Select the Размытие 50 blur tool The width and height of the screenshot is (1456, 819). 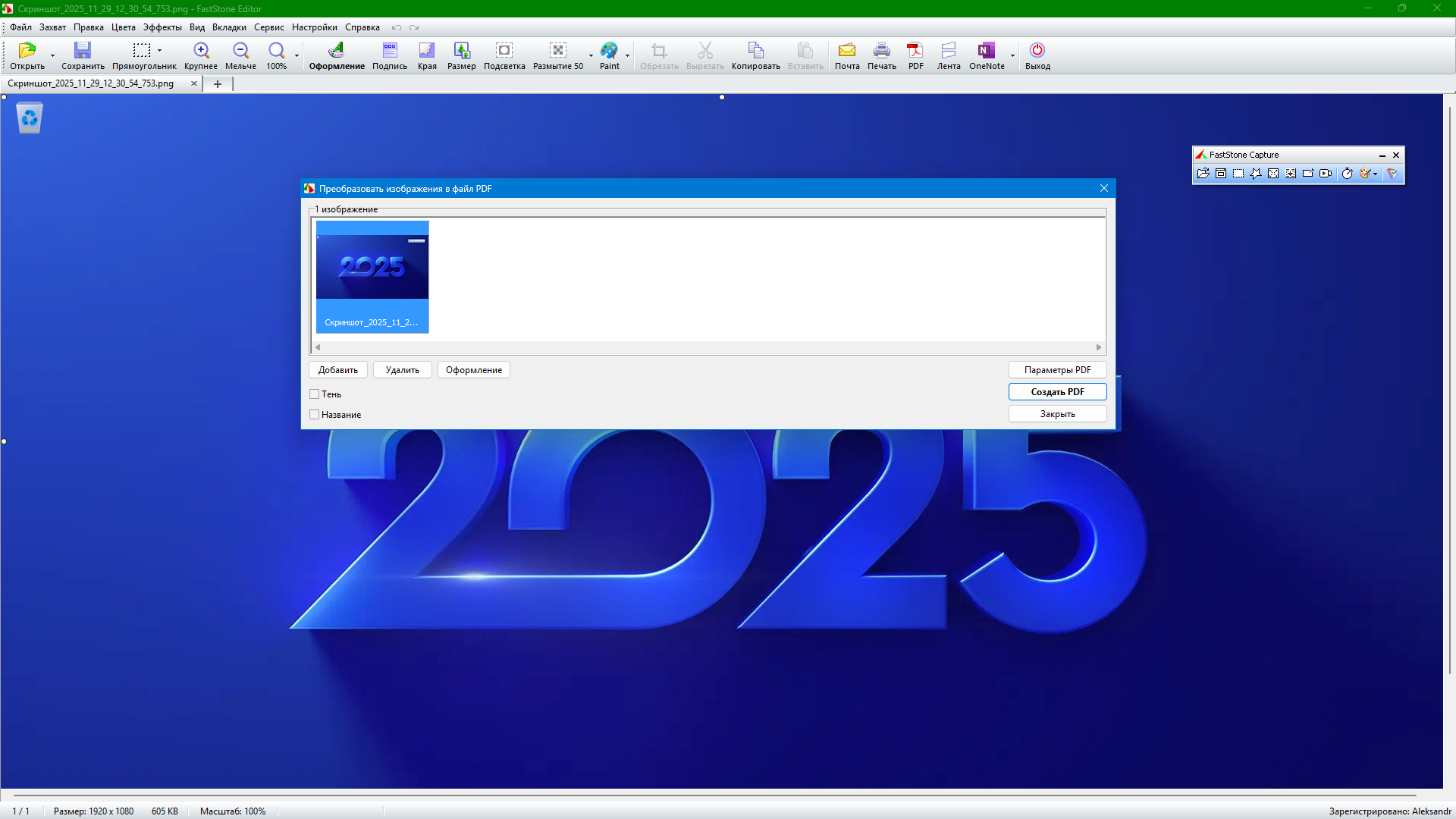(x=557, y=51)
